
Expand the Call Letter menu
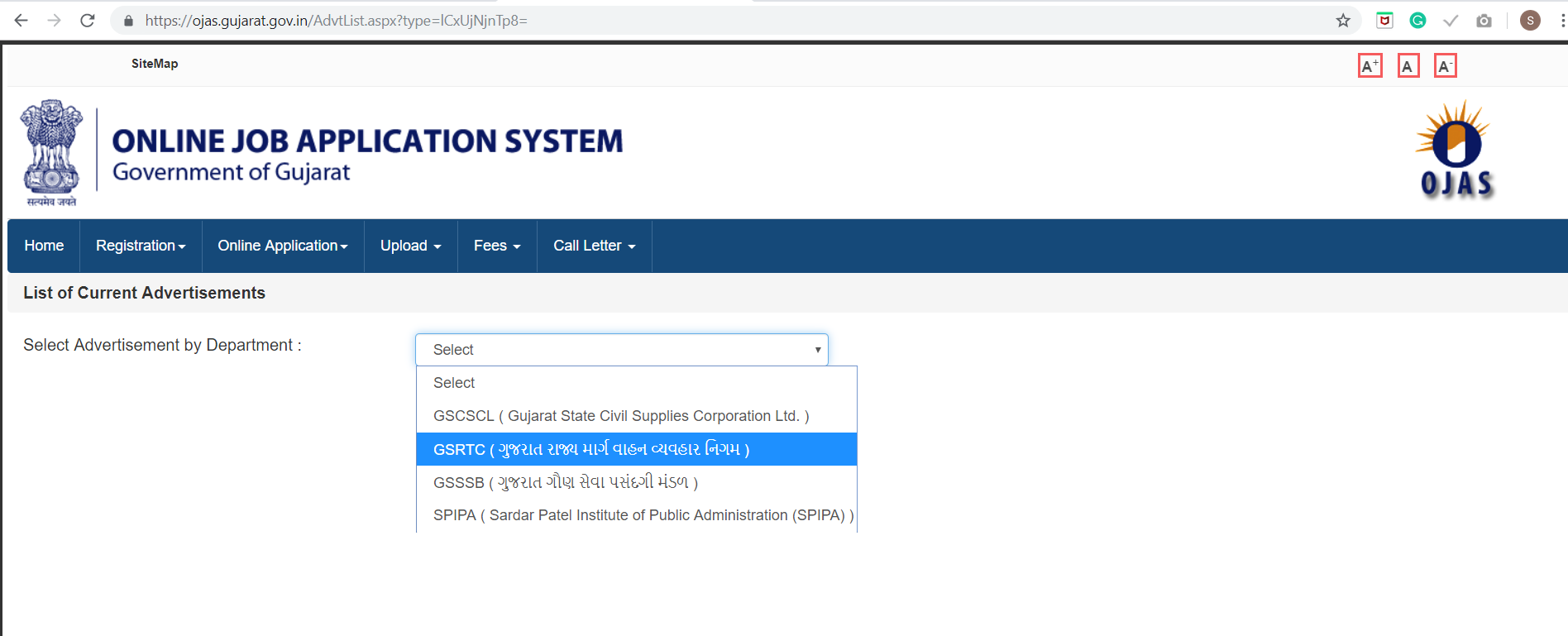click(595, 246)
